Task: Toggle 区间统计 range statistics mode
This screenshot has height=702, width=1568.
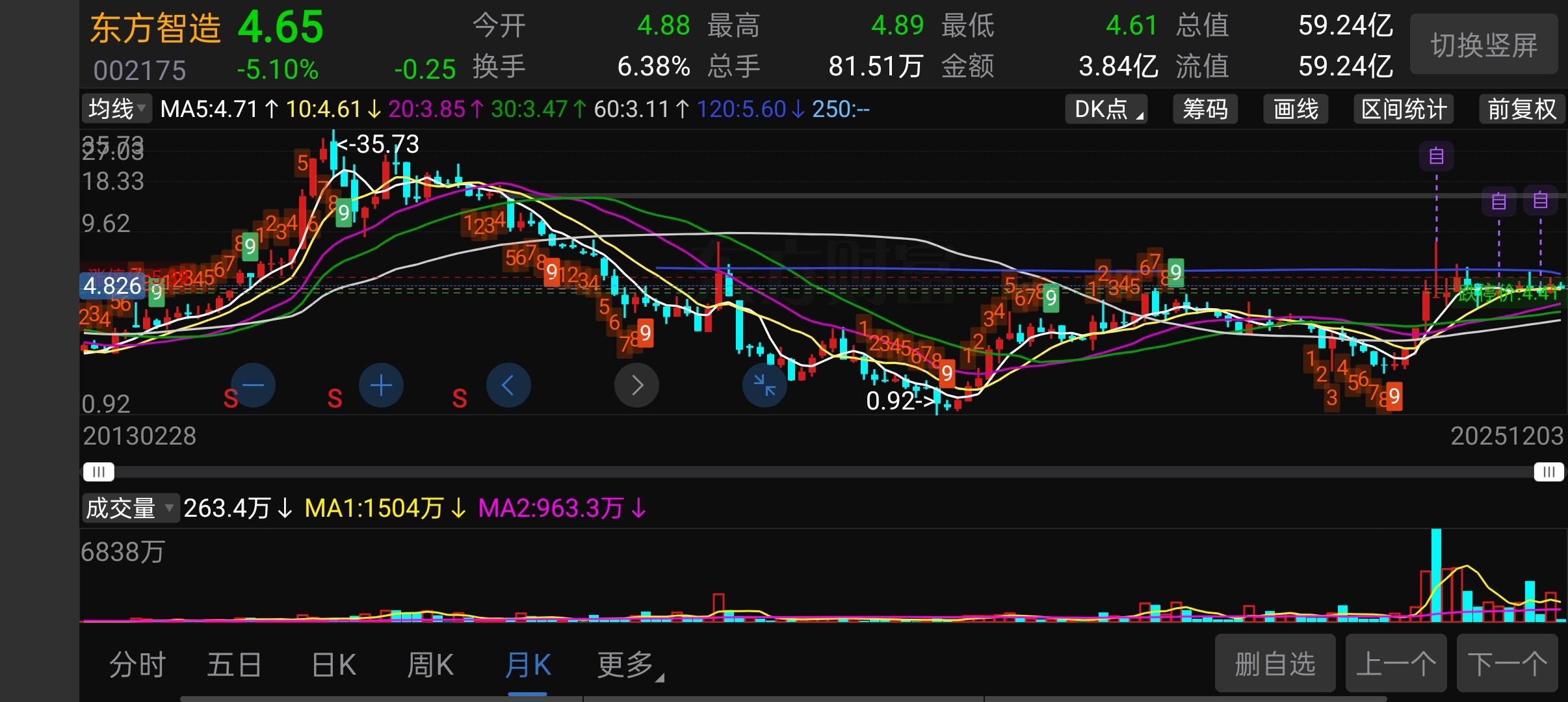Action: click(1404, 109)
